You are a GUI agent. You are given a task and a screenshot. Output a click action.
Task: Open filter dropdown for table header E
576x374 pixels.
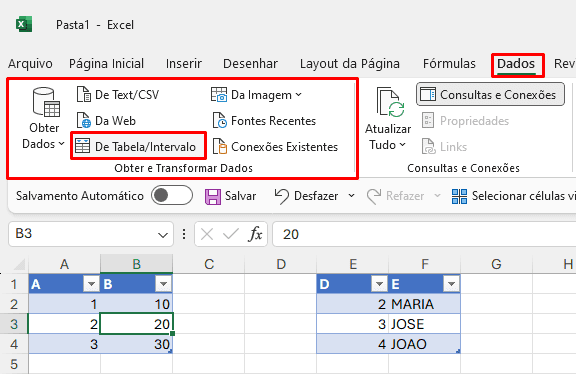451,284
